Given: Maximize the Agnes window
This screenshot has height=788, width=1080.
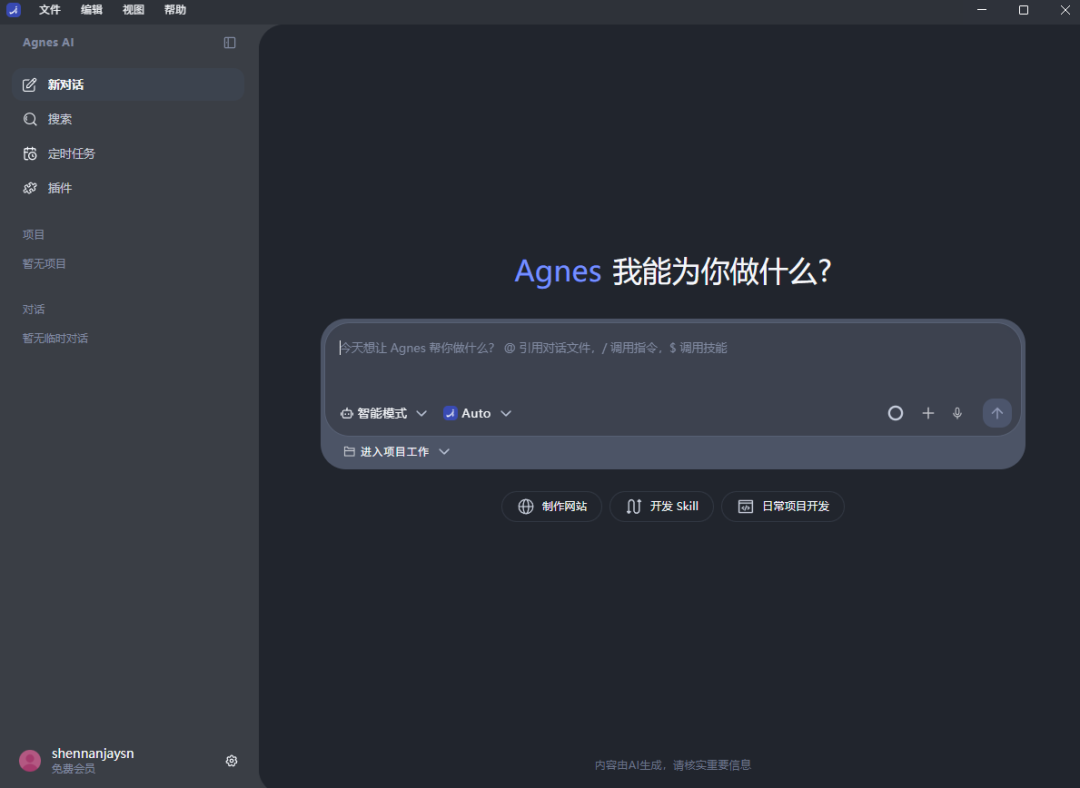Looking at the screenshot, I should coord(1024,10).
